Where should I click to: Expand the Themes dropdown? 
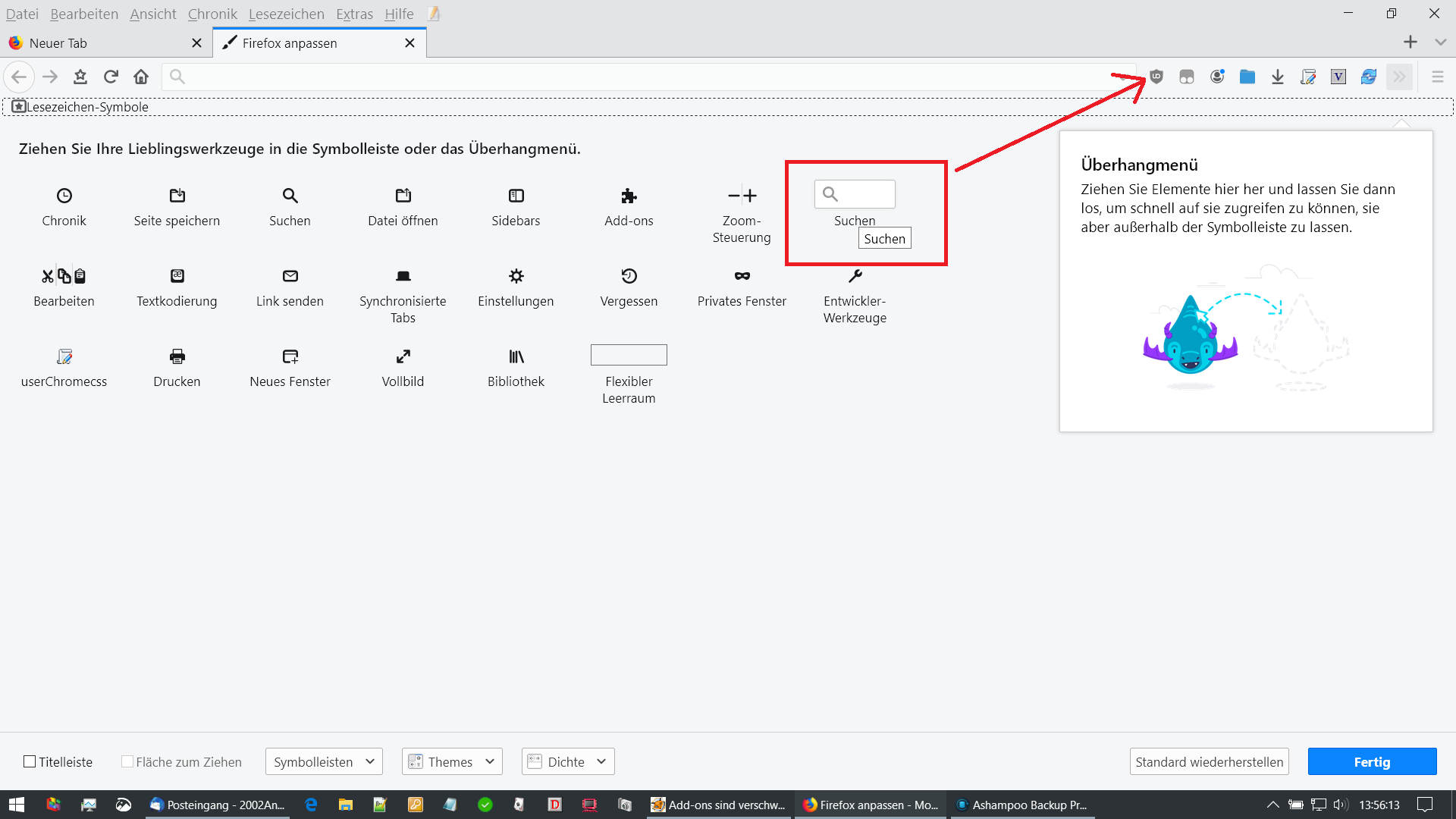click(x=452, y=761)
